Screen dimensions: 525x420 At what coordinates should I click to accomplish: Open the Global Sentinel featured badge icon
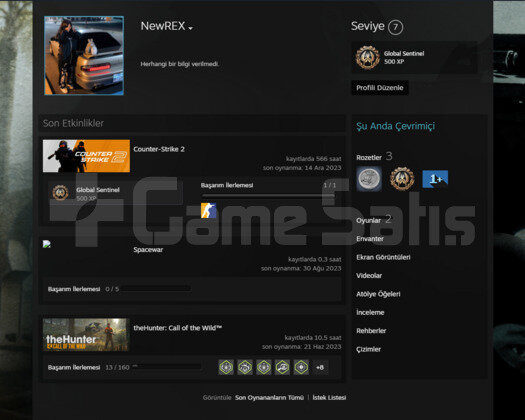[x=368, y=57]
